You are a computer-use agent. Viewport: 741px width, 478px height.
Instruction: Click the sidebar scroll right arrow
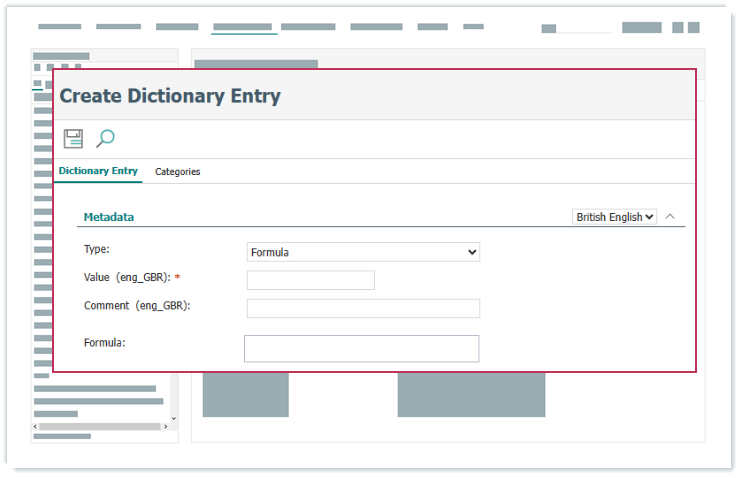click(166, 427)
